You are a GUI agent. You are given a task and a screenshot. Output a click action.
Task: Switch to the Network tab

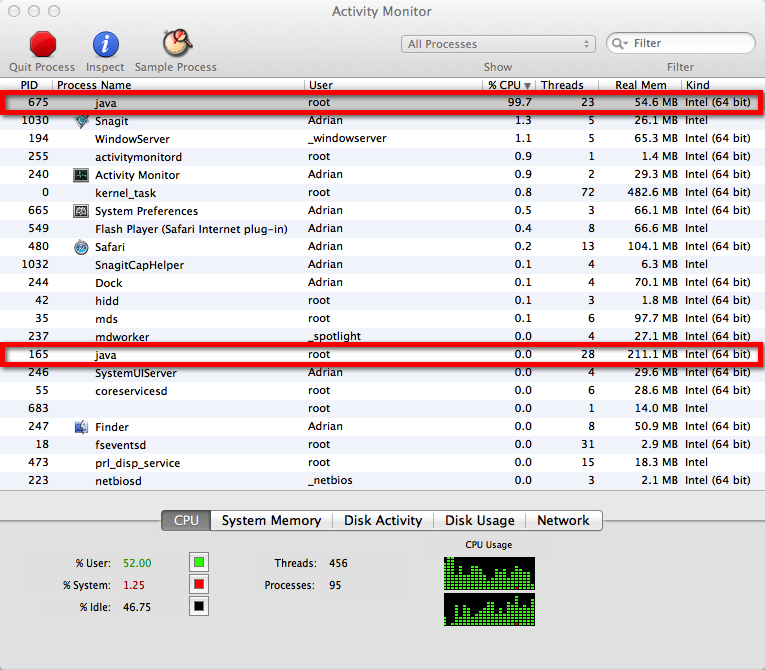coord(564,520)
